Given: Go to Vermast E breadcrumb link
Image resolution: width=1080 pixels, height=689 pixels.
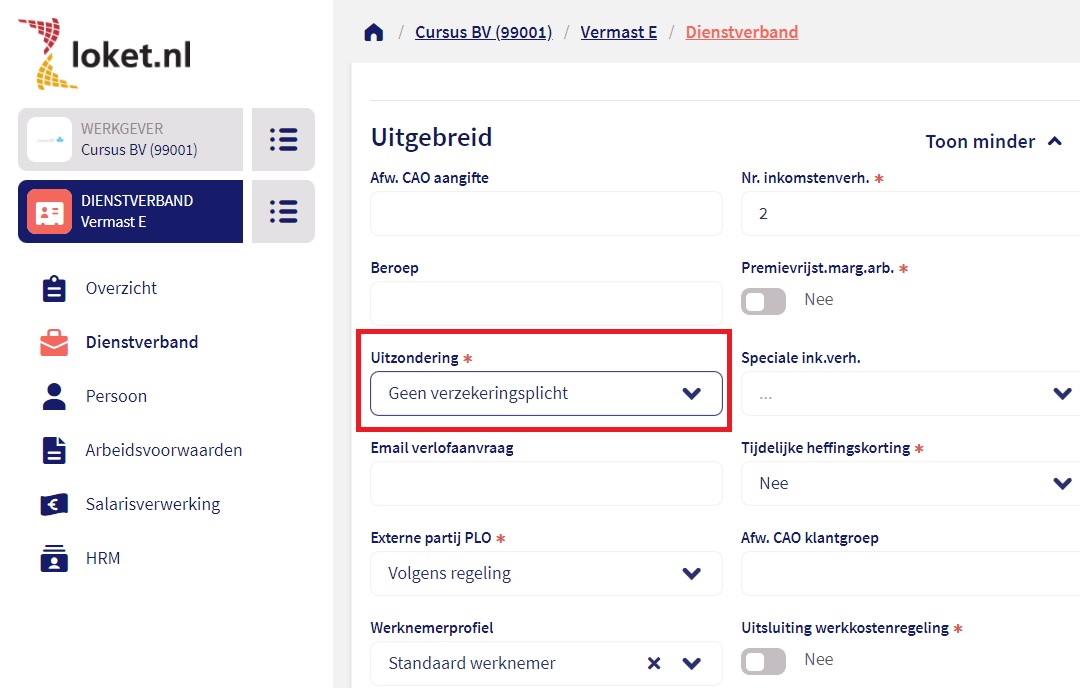Looking at the screenshot, I should point(618,32).
